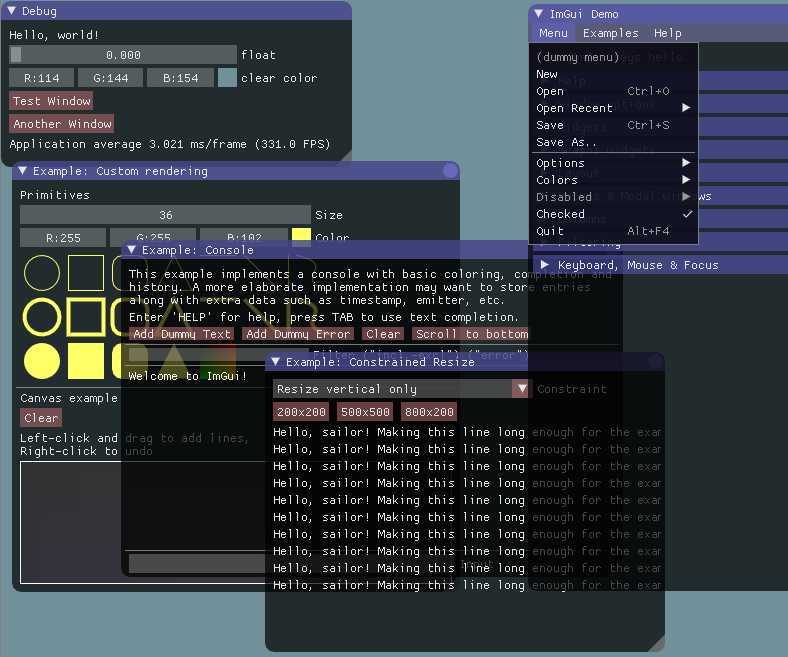Open the Examples menu
Screen dimensions: 788x657
[x=611, y=33]
